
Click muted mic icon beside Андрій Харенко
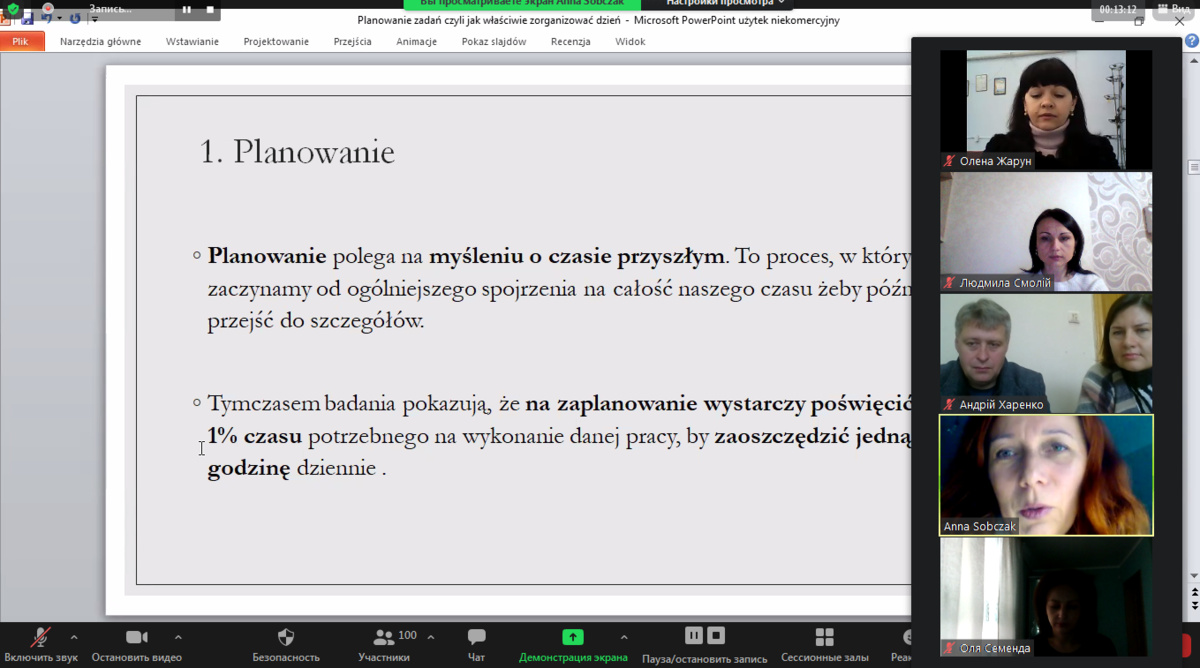(x=950, y=405)
